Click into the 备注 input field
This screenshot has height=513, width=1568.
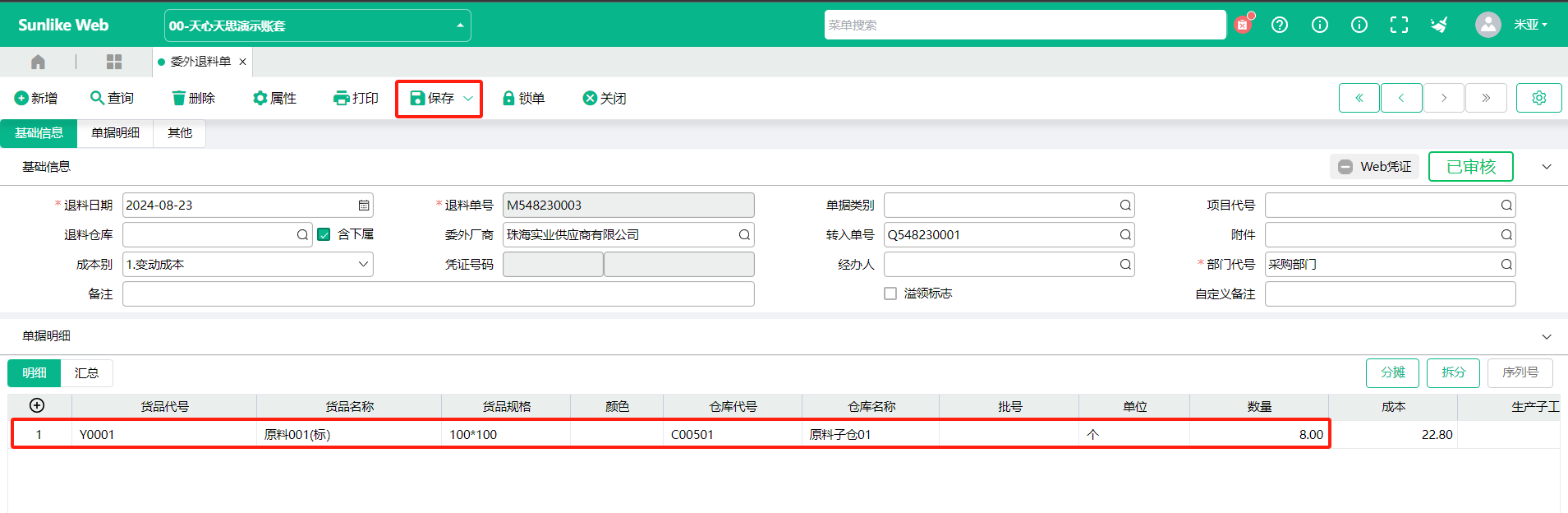pyautogui.click(x=439, y=294)
